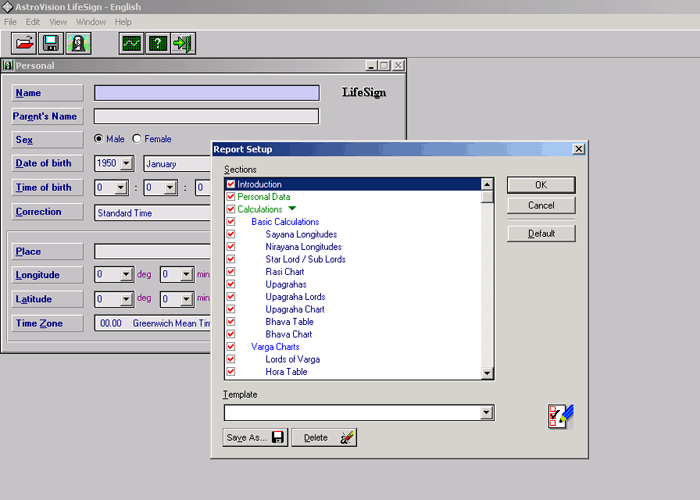The width and height of the screenshot is (700, 500).
Task: Toggle the Sayana Longitudes checkbox
Action: pos(231,234)
